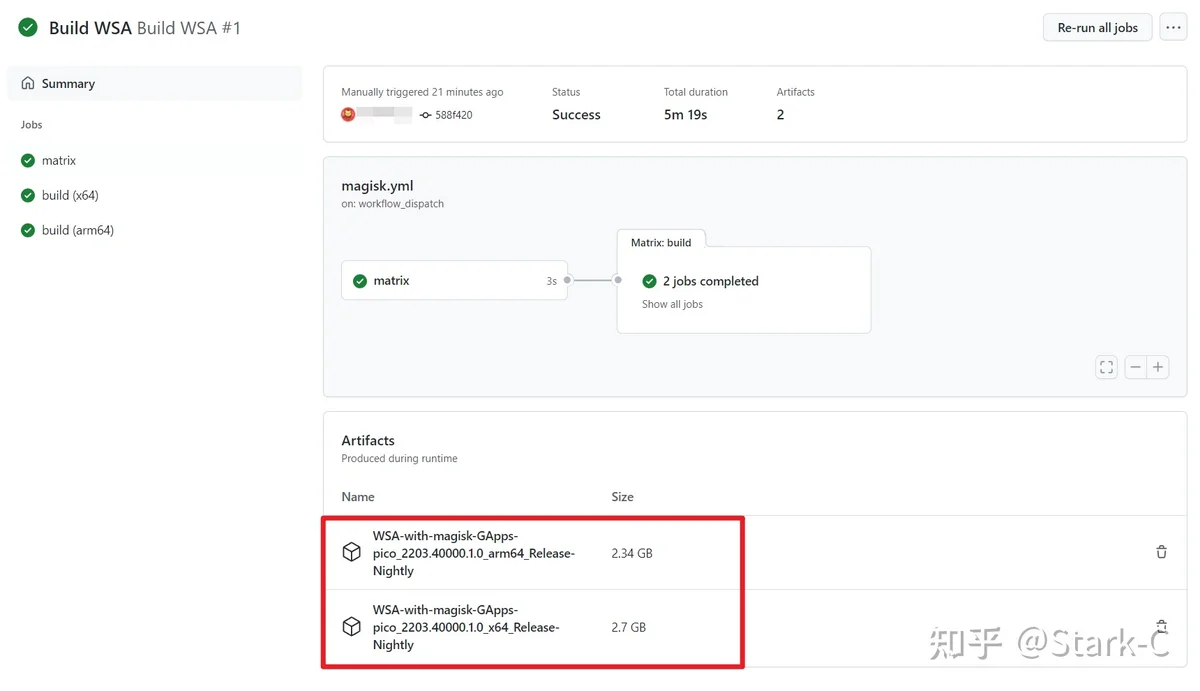Click the home icon beside Summary

point(28,83)
